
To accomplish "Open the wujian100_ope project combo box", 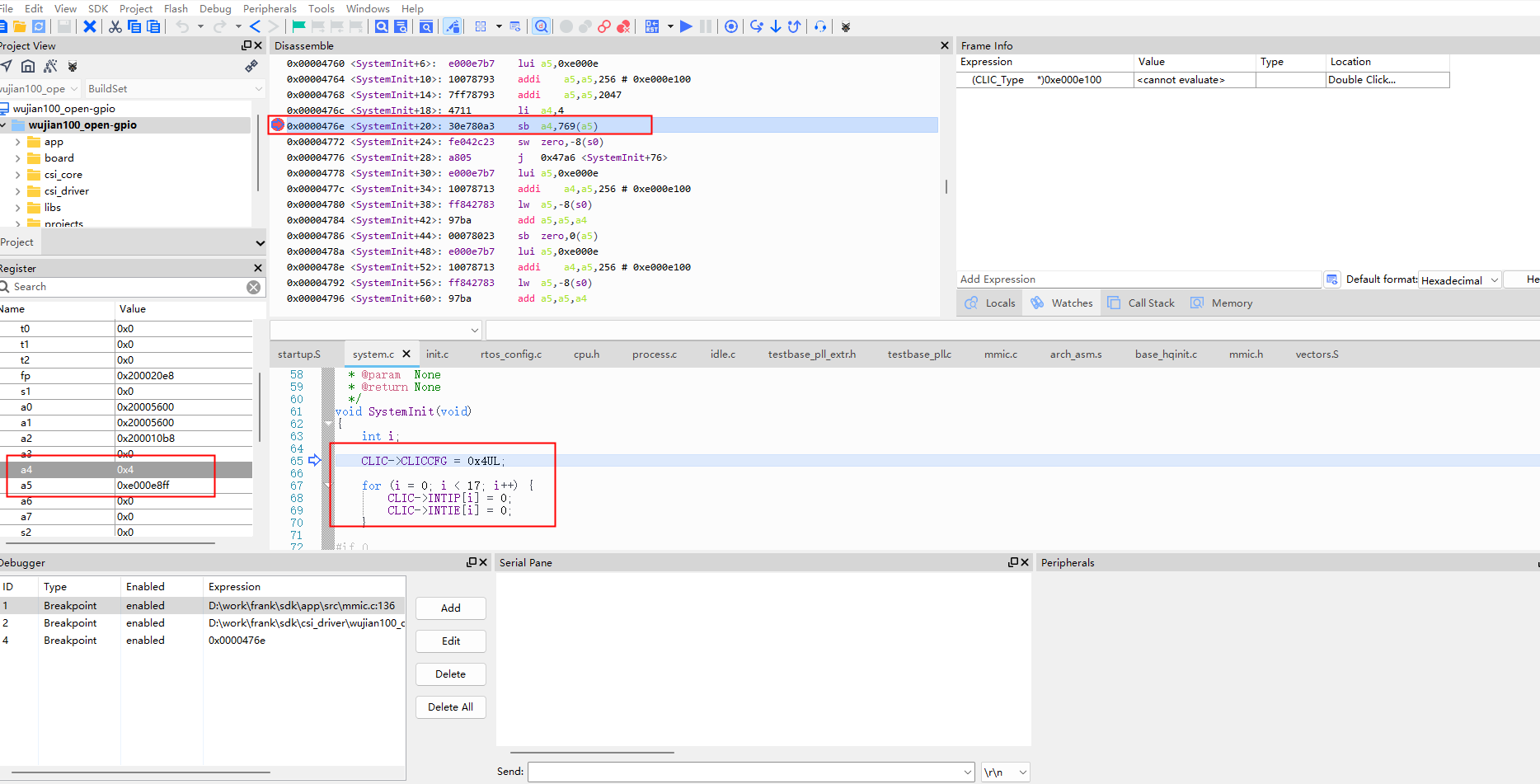I will 39,88.
